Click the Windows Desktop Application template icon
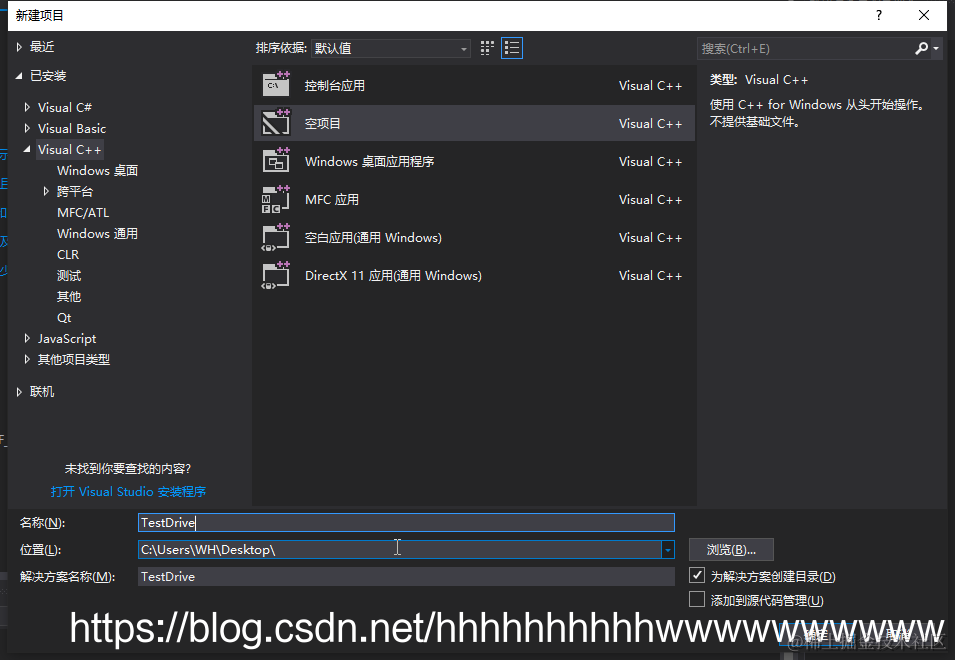955x660 pixels. click(x=276, y=161)
